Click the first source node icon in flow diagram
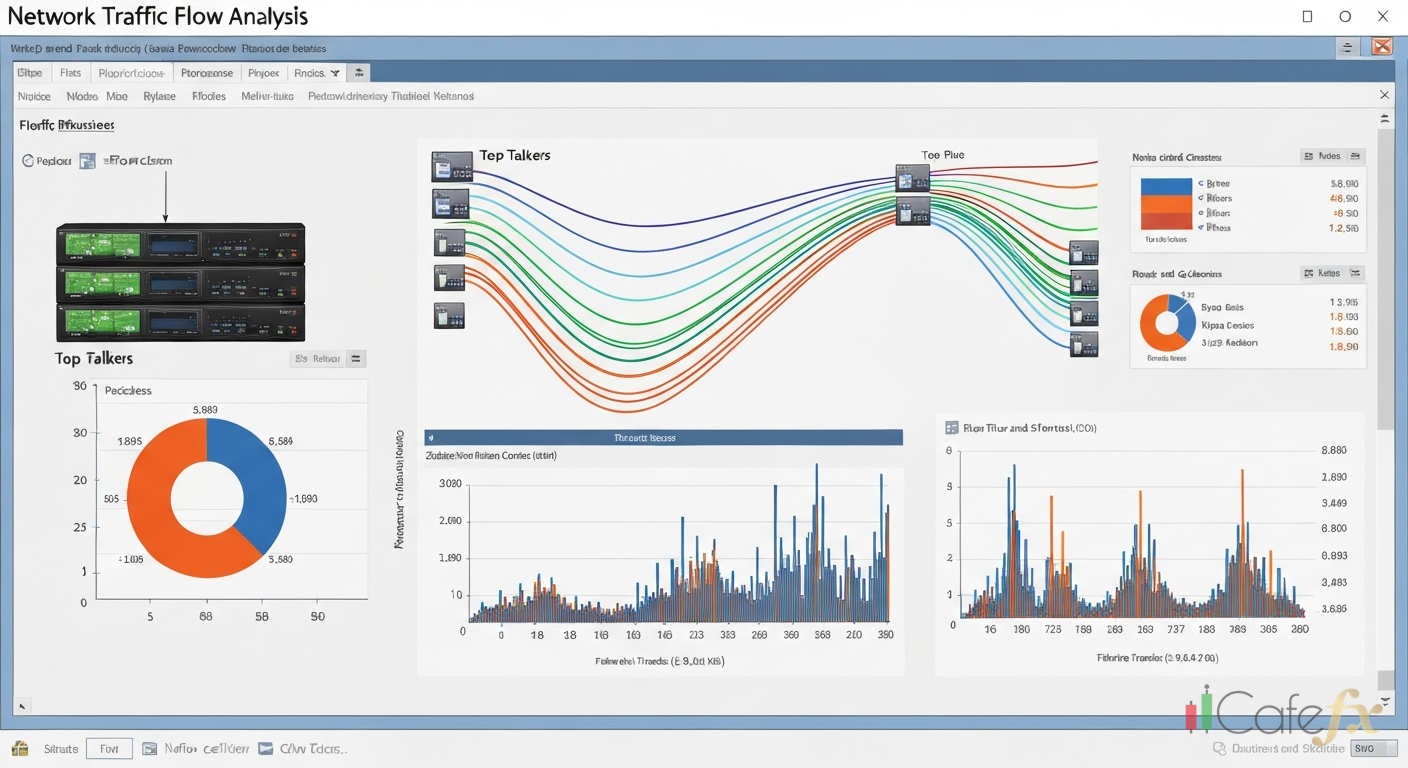Image resolution: width=1408 pixels, height=768 pixels. coord(451,166)
